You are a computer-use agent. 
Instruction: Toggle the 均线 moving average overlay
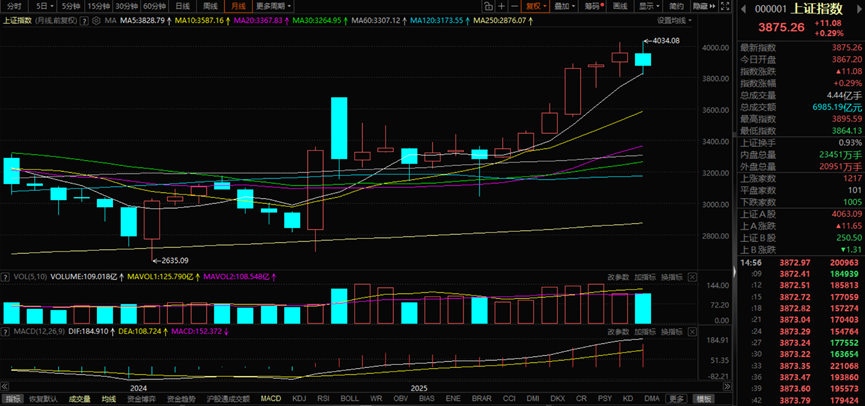tap(108, 398)
